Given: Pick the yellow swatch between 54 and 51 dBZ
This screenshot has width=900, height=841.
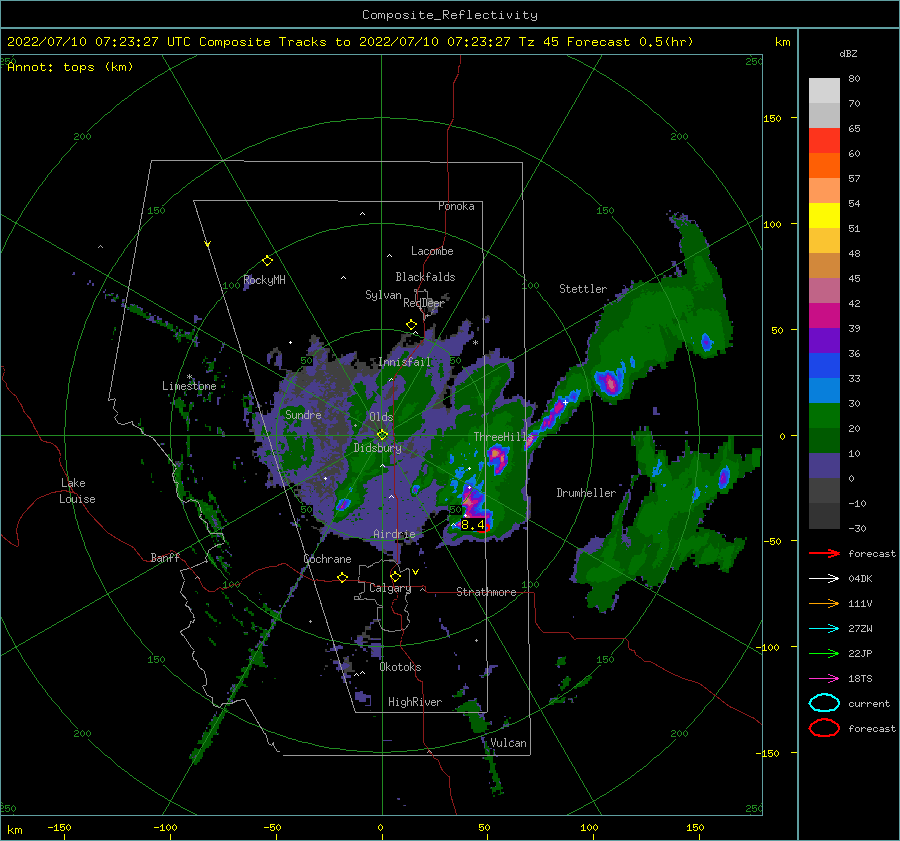Looking at the screenshot, I should point(824,215).
